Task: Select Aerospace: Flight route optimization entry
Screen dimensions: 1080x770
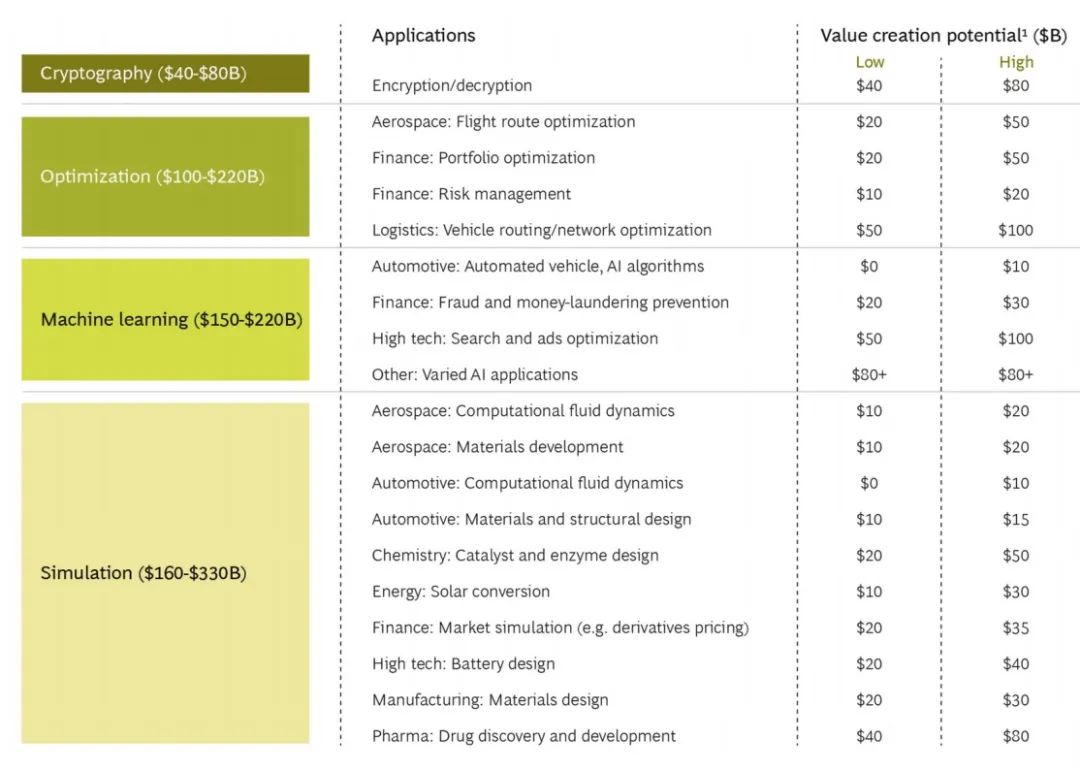Action: pos(503,122)
